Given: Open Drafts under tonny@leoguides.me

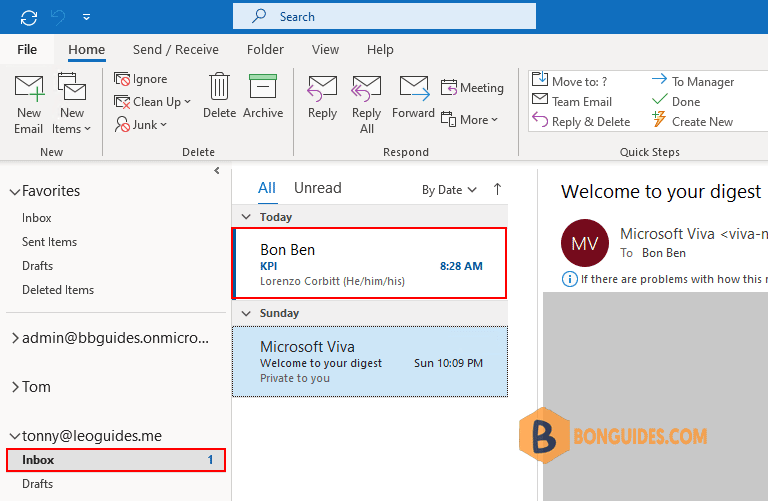Looking at the screenshot, I should tap(37, 484).
